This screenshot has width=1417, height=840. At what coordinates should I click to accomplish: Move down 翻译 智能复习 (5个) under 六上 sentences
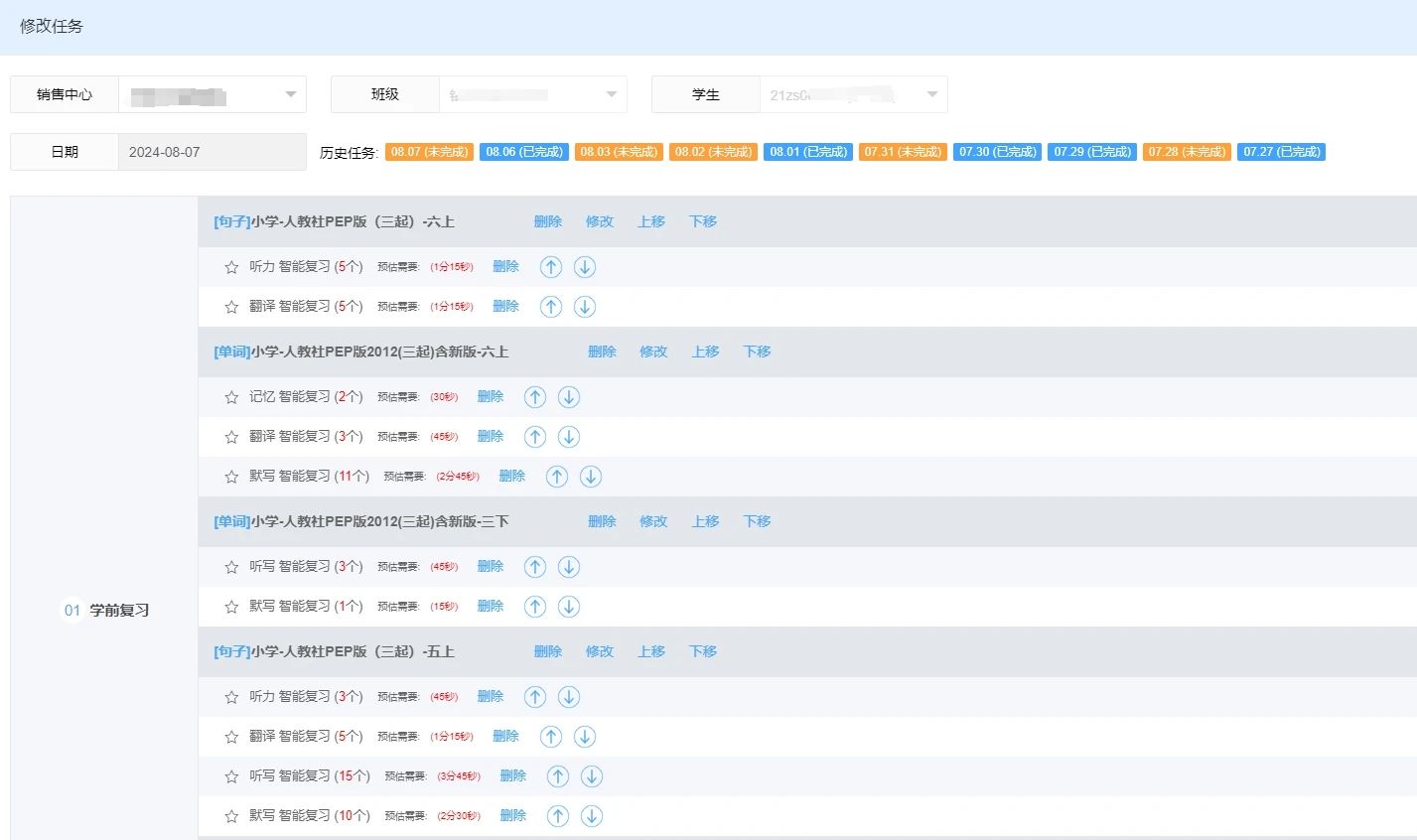tap(585, 307)
